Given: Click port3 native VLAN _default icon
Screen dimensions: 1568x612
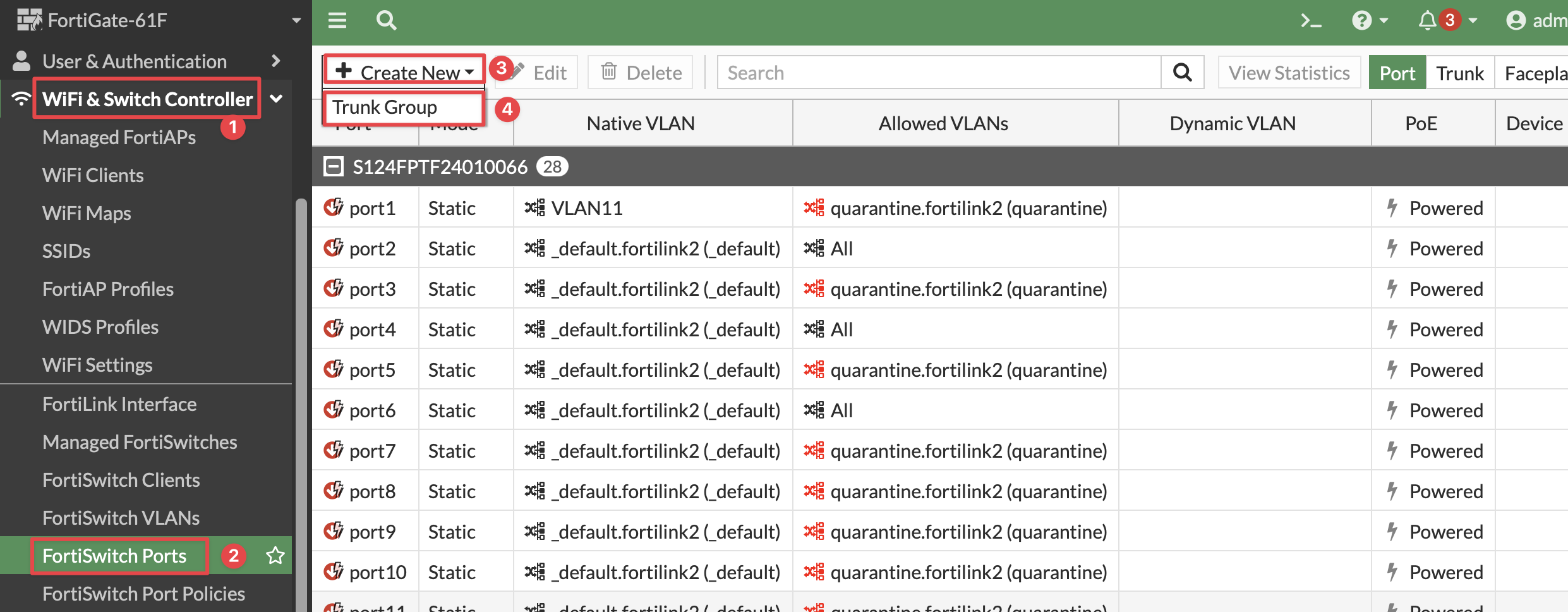Looking at the screenshot, I should coord(534,288).
